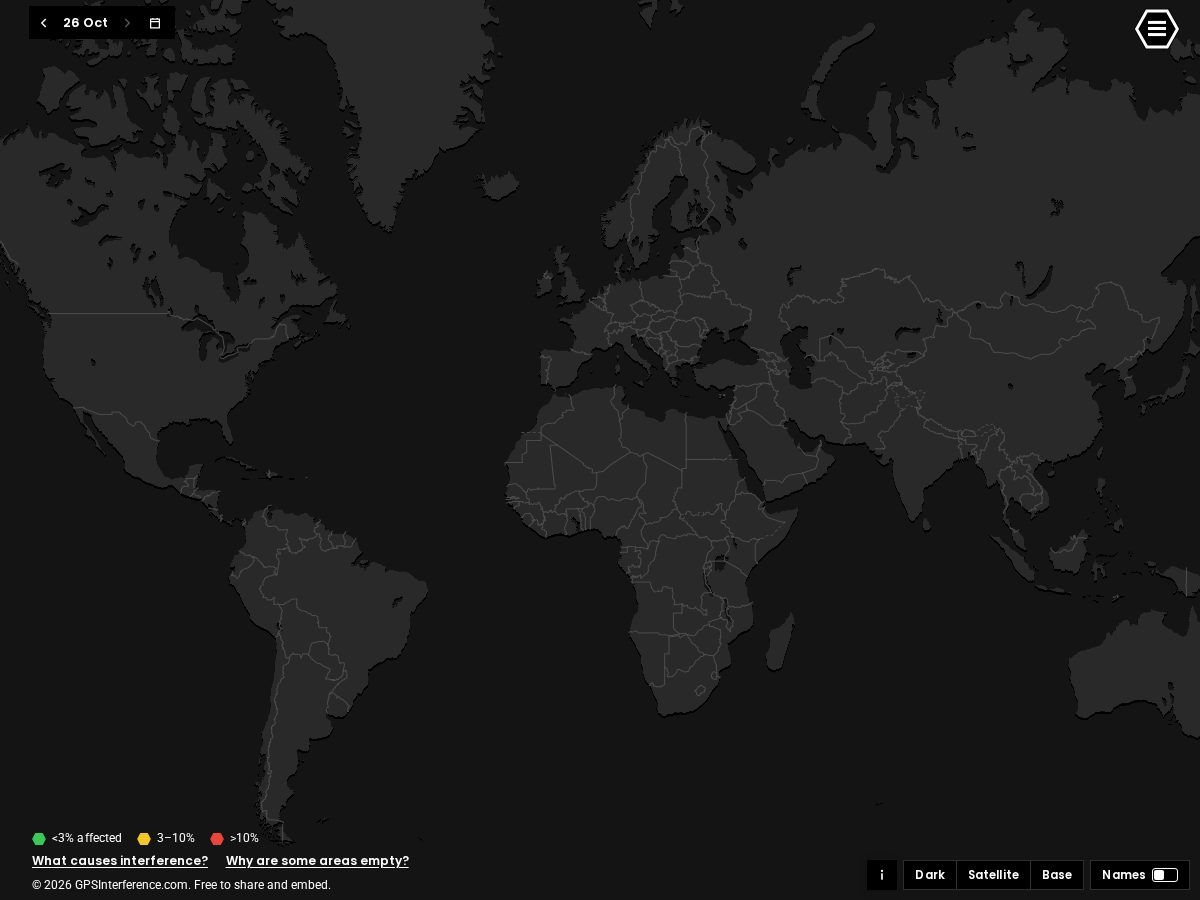Open 'Why are some areas empty?' link

click(317, 861)
